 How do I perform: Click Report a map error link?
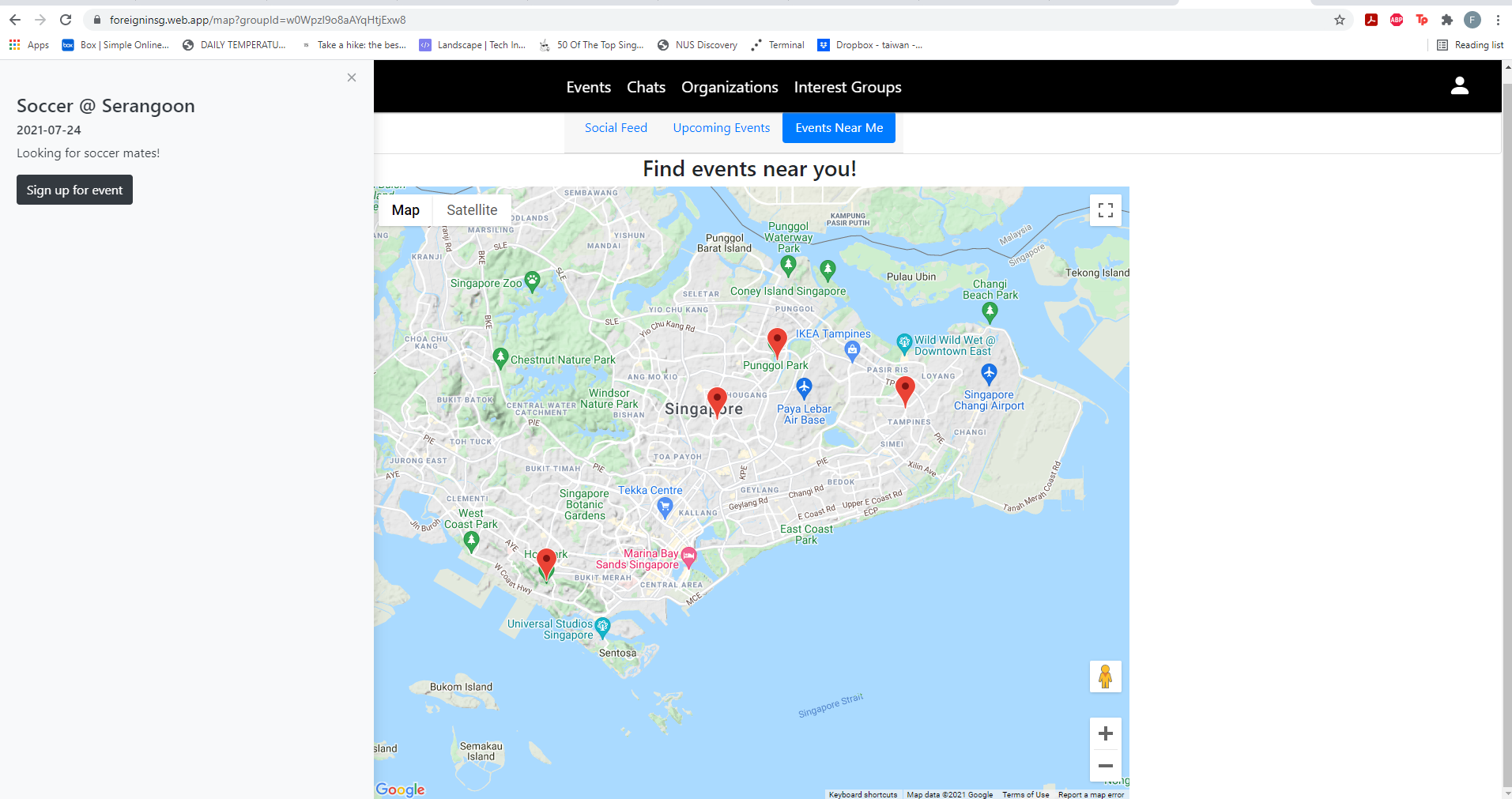pyautogui.click(x=1091, y=794)
